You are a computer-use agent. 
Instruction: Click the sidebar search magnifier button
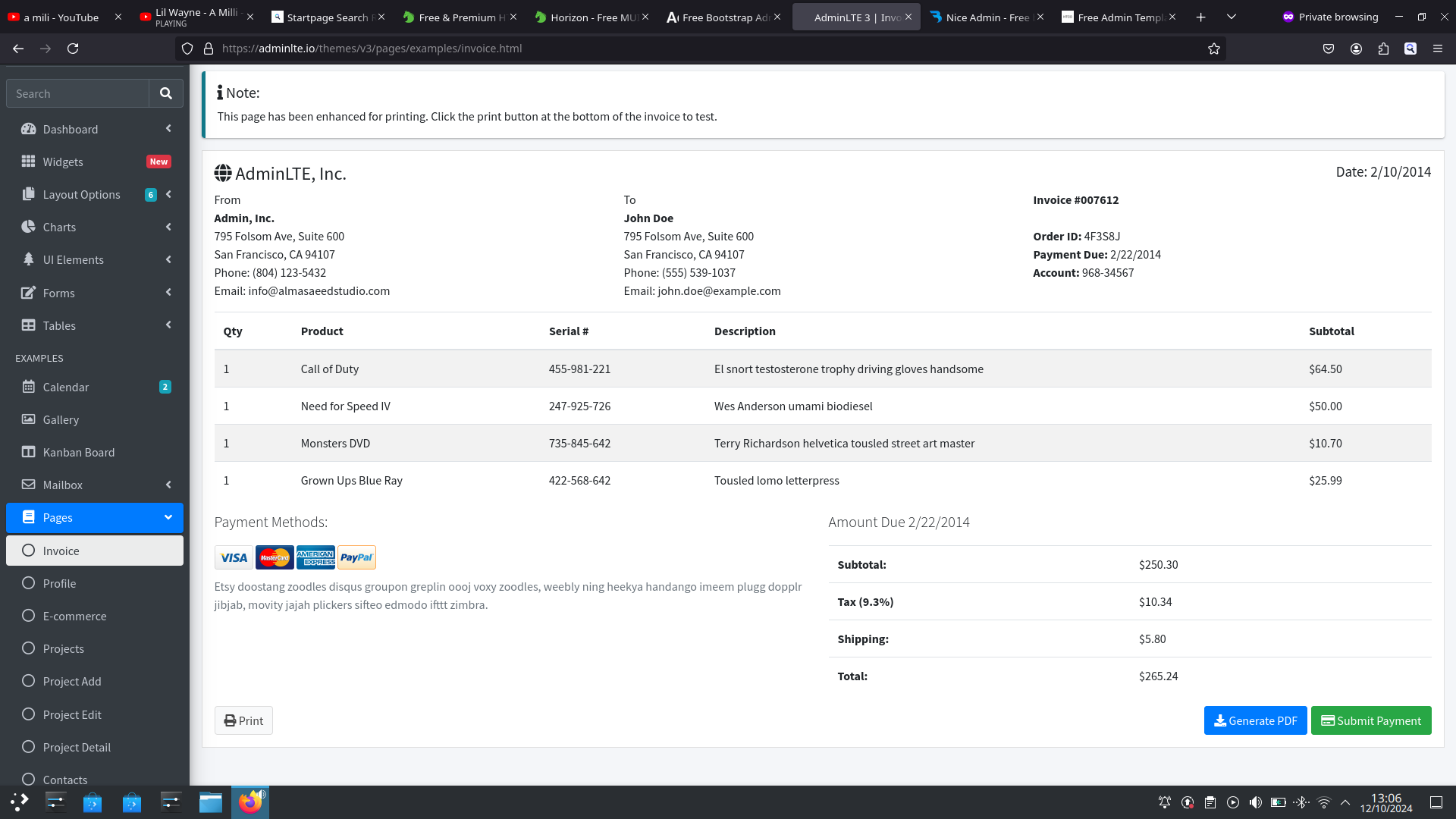[166, 93]
